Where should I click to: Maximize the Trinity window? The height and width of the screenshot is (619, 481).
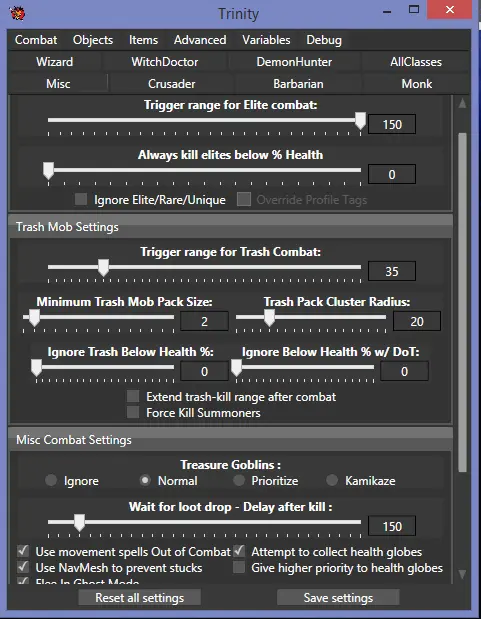[414, 9]
